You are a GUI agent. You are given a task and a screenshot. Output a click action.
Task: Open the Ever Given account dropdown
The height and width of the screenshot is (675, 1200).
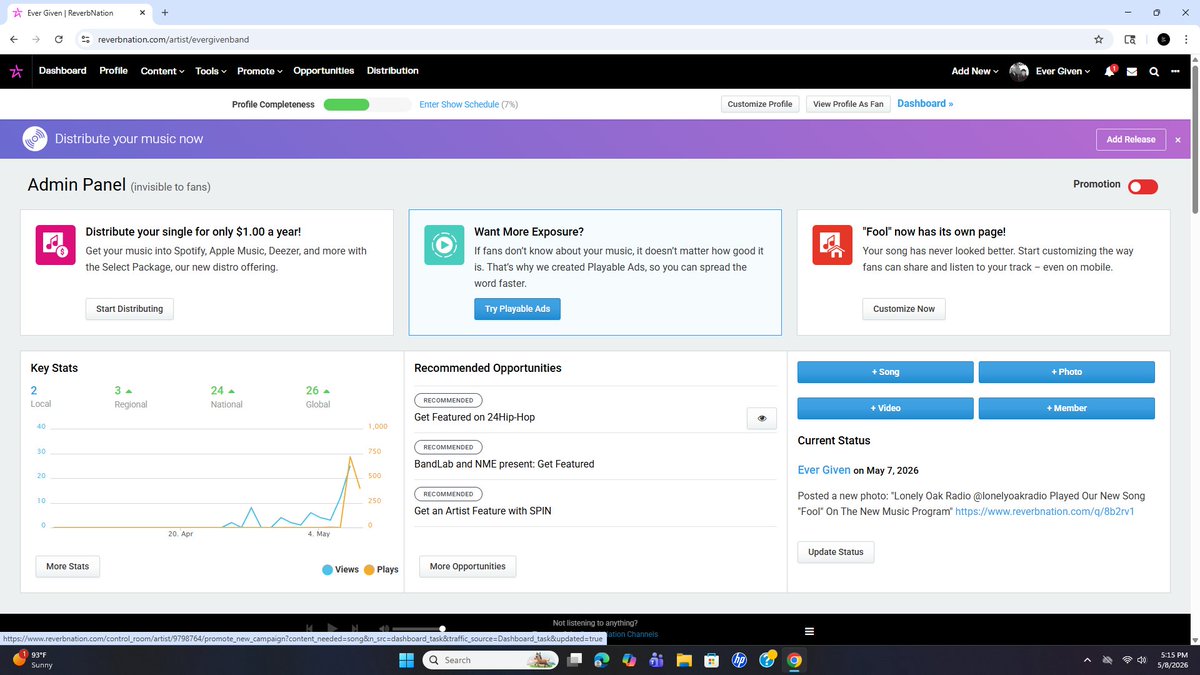[x=1063, y=71]
